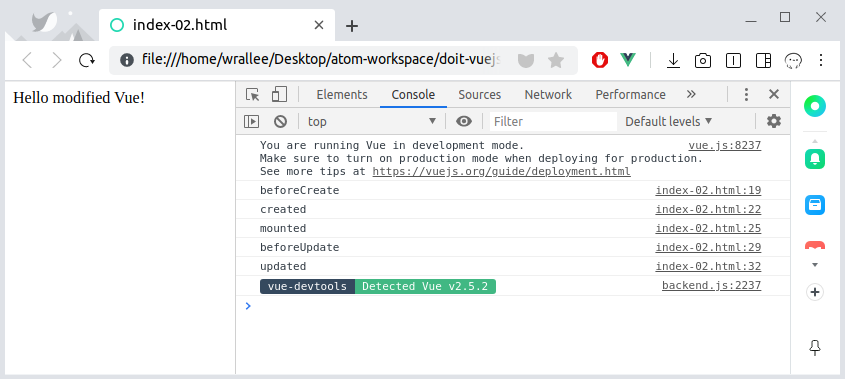Open the shield protection icon in address bar
Image resolution: width=845 pixels, height=379 pixels.
pos(525,60)
